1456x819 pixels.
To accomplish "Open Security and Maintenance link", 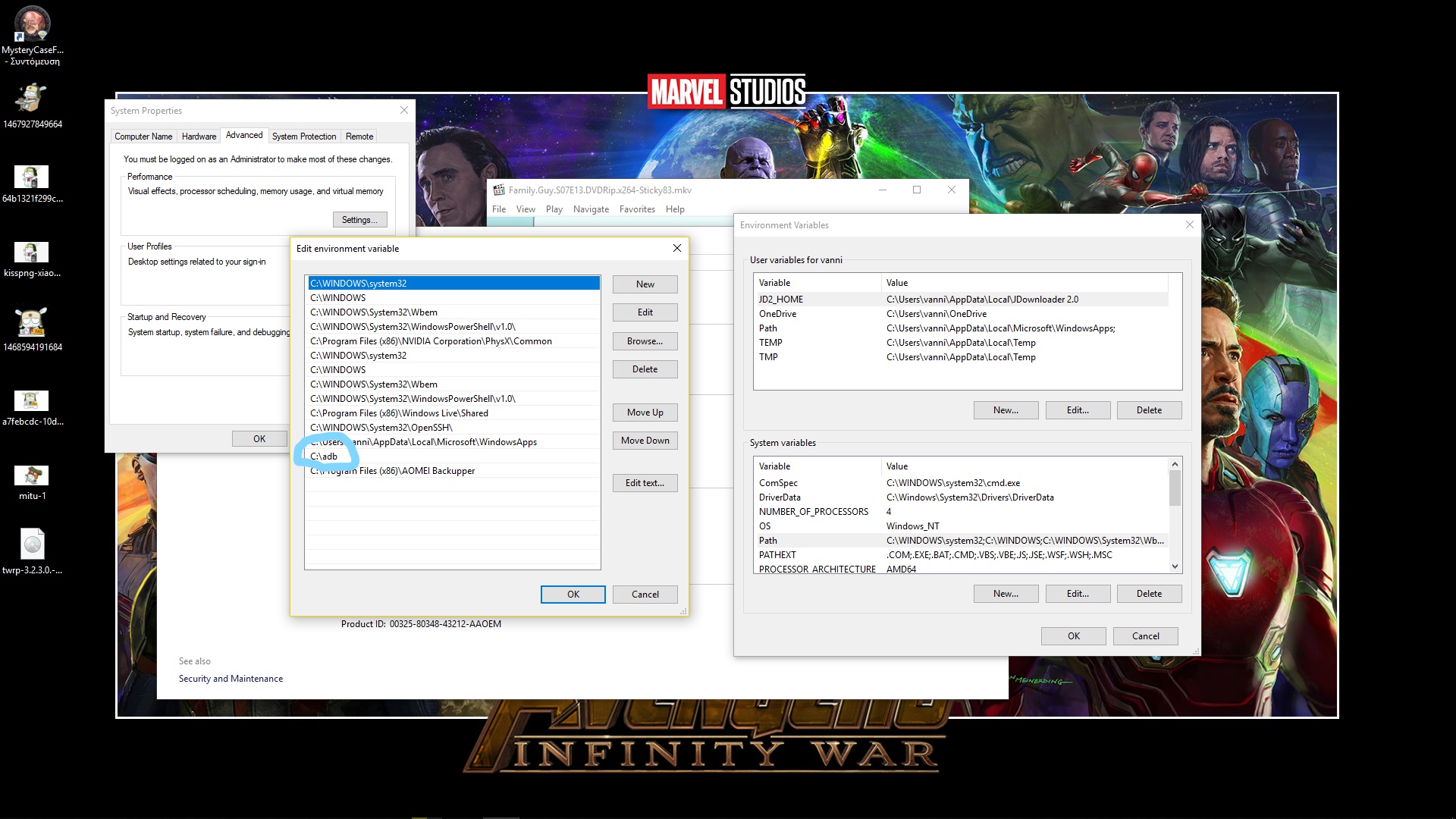I will tap(231, 679).
